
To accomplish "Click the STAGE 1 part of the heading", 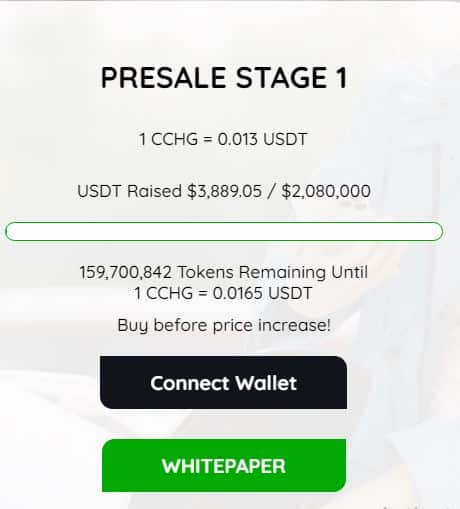I will coord(292,78).
